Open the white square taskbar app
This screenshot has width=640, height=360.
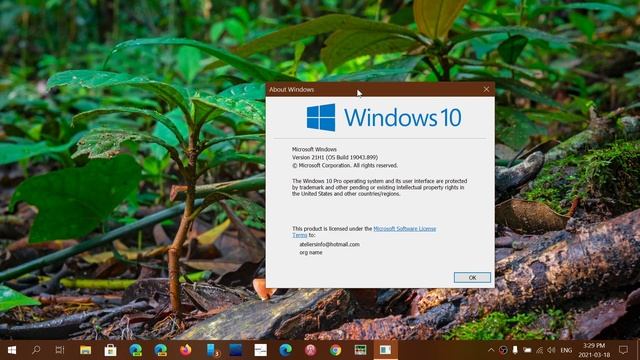(x=260, y=350)
